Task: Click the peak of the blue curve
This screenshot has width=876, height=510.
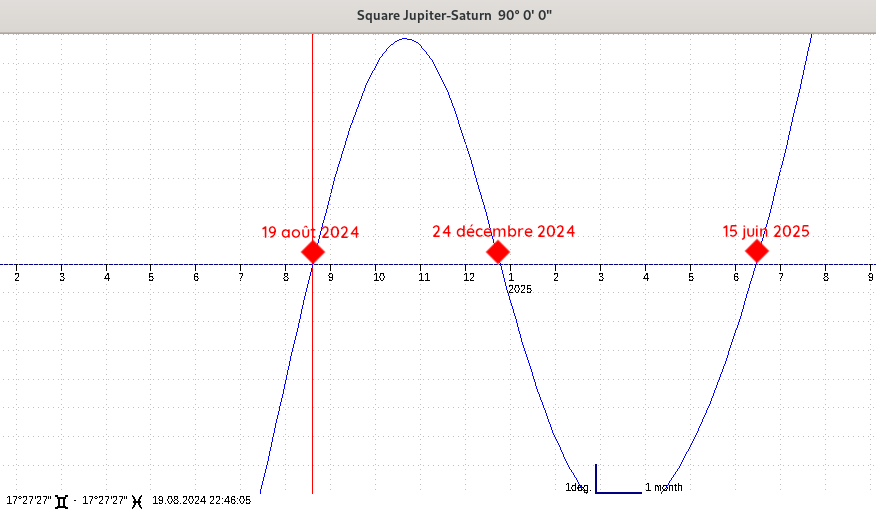Action: tap(405, 39)
